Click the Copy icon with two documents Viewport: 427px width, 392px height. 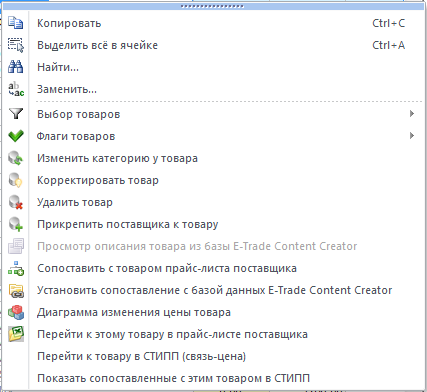click(x=16, y=23)
